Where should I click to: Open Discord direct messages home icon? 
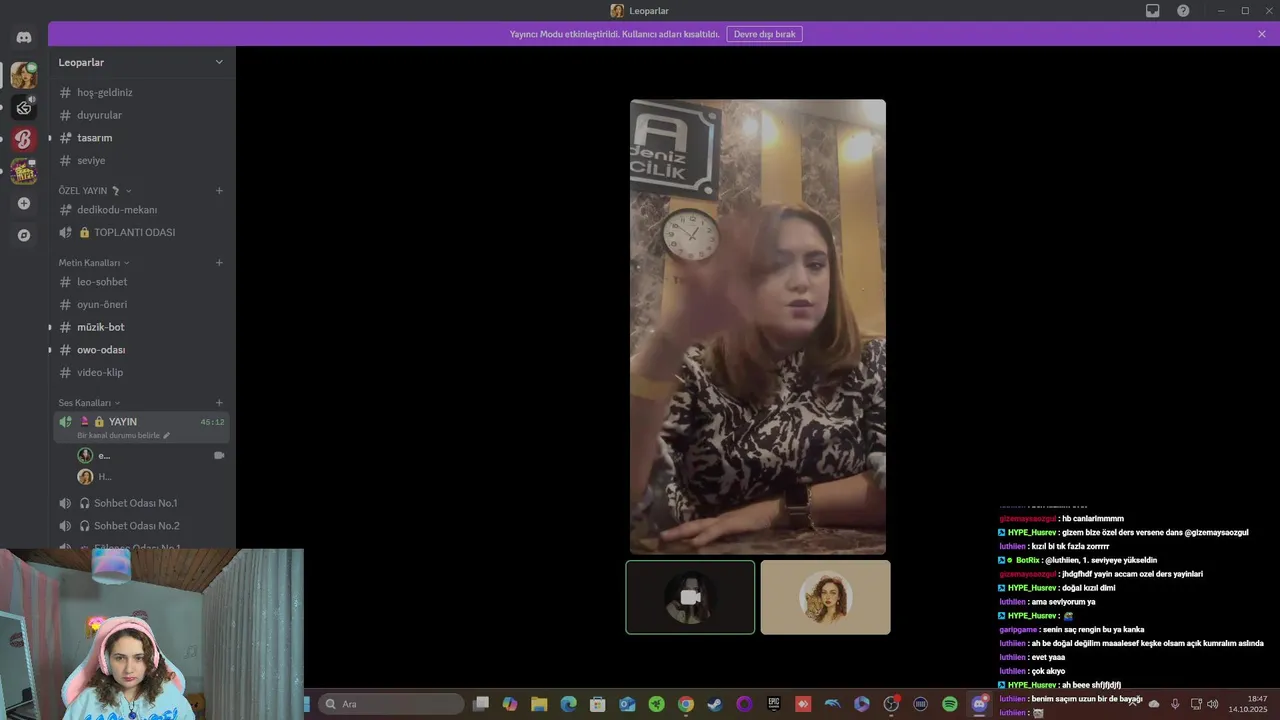click(x=24, y=37)
